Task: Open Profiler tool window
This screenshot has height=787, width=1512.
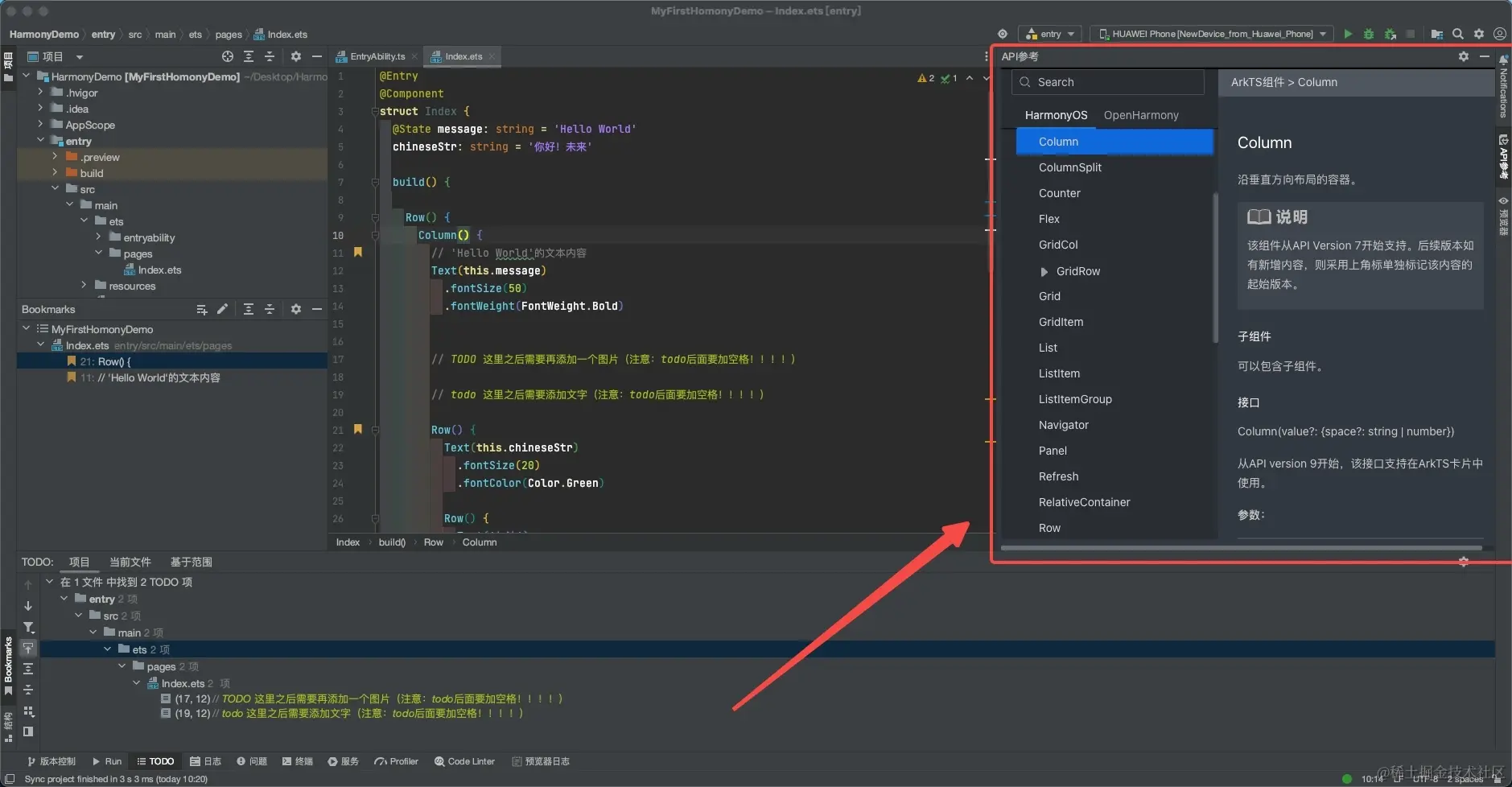Action: coord(397,761)
